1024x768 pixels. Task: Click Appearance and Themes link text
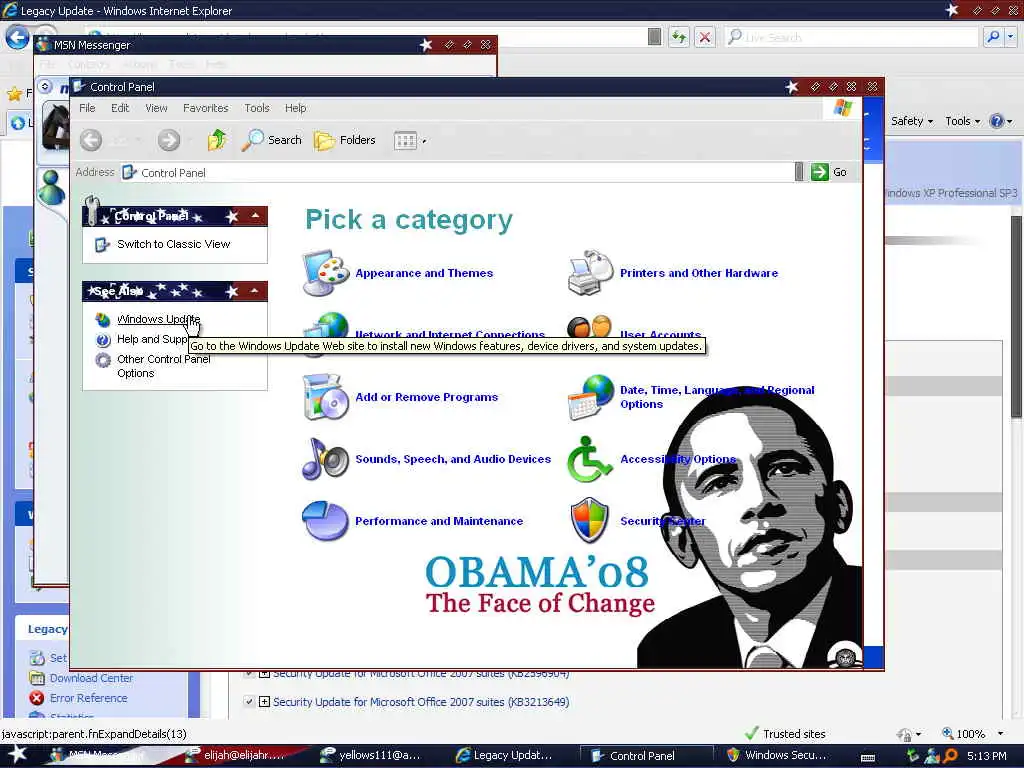424,273
